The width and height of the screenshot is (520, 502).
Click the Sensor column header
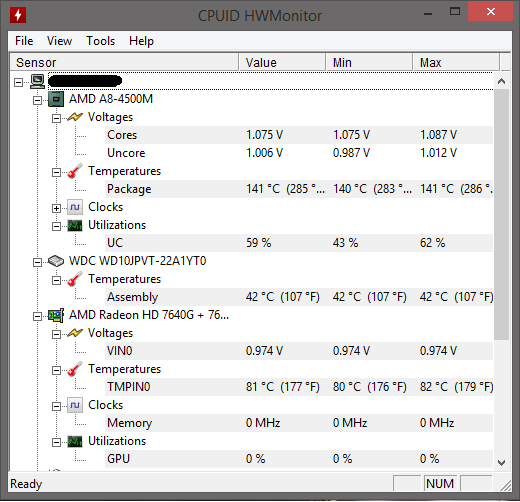[x=124, y=62]
